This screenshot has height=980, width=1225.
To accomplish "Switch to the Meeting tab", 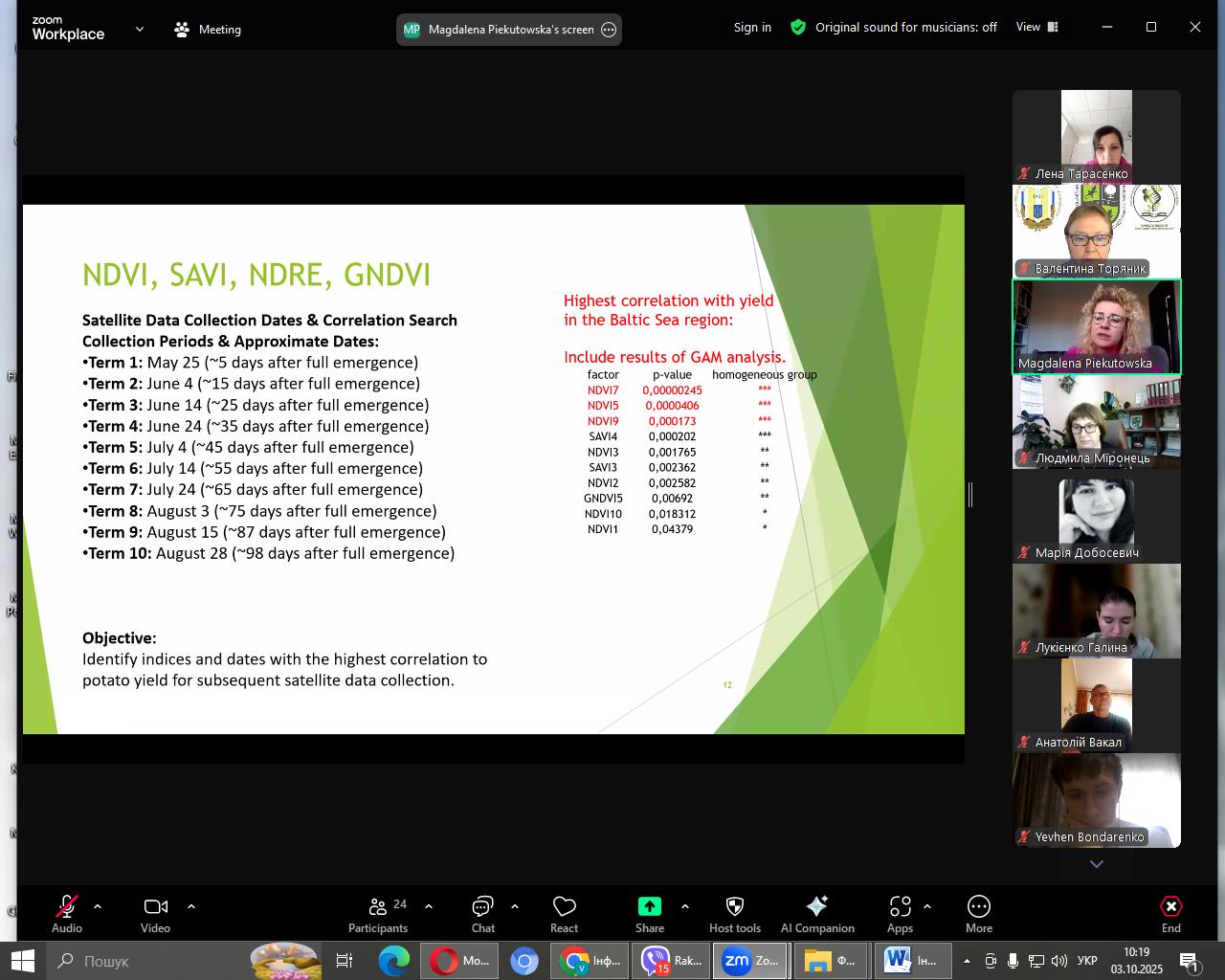I will tap(208, 30).
